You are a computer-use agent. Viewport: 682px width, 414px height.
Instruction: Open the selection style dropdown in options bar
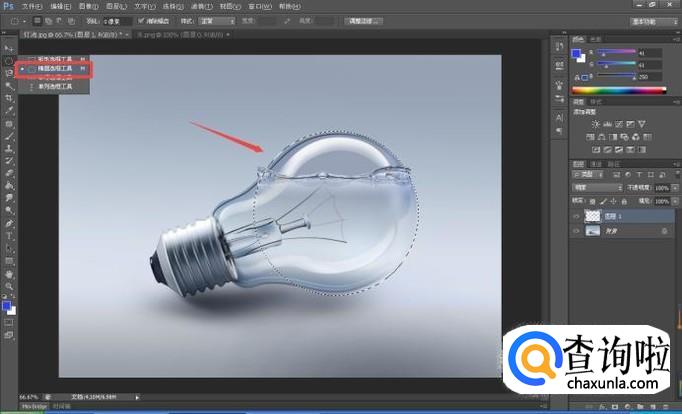pos(218,19)
